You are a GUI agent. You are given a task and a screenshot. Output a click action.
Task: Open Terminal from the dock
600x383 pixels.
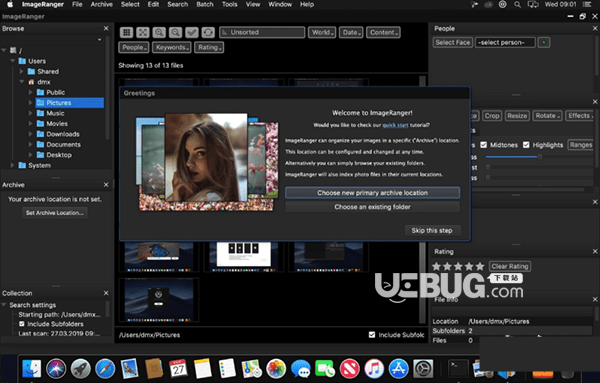458,368
